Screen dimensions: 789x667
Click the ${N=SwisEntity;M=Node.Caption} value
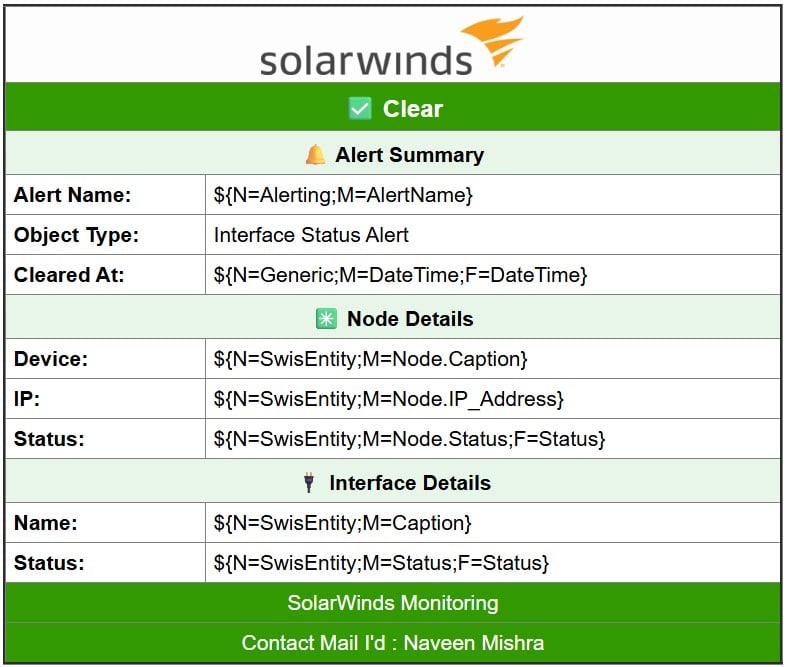370,359
